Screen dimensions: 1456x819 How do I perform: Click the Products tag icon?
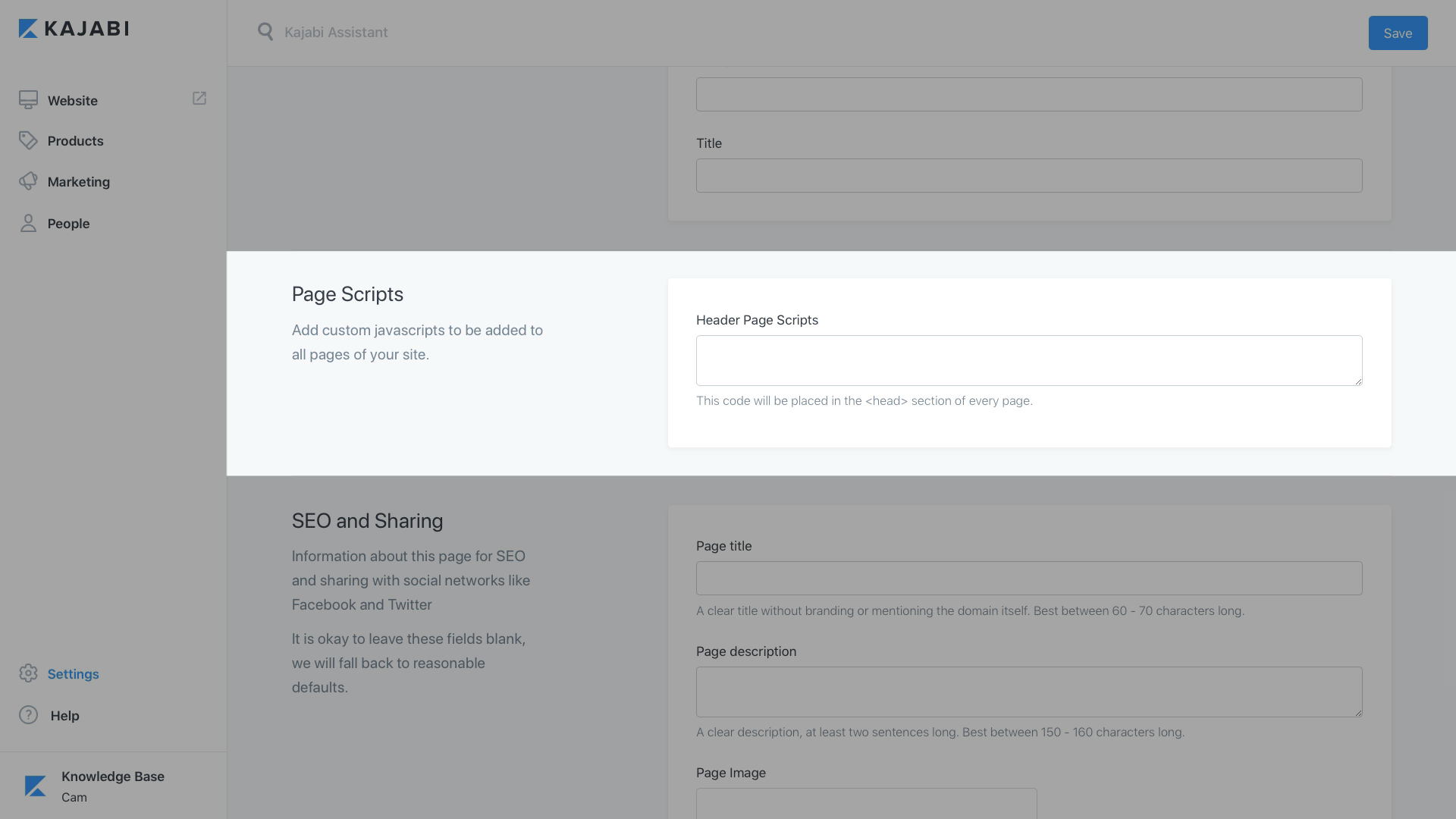click(x=28, y=141)
